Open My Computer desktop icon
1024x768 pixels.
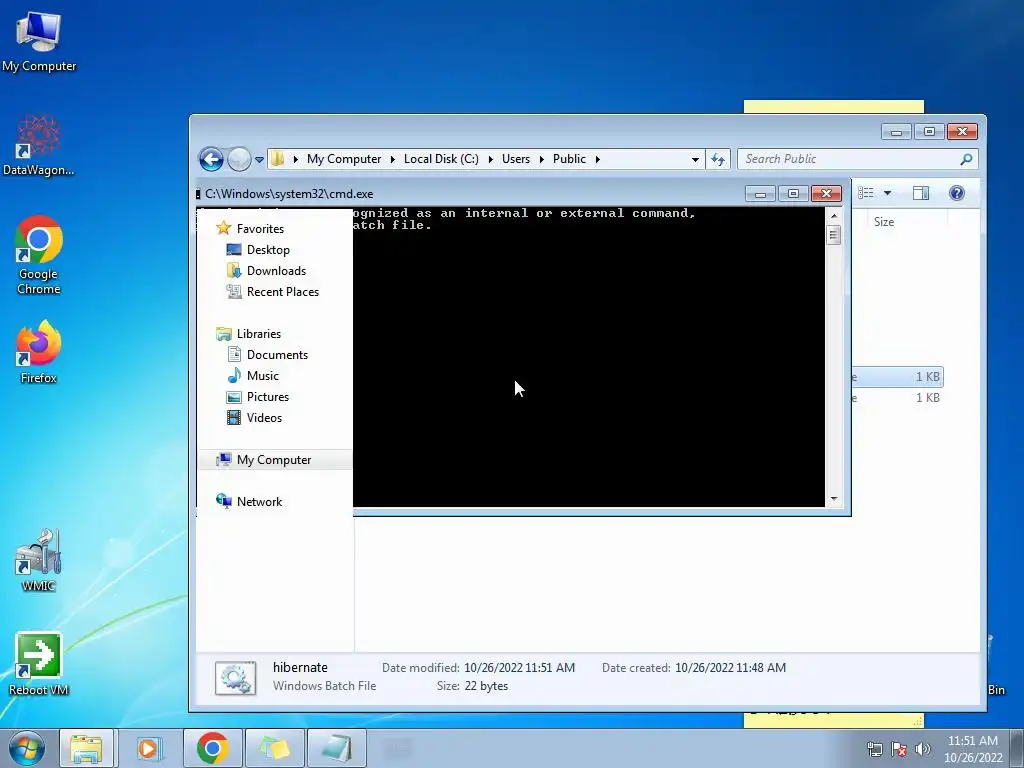[x=39, y=42]
